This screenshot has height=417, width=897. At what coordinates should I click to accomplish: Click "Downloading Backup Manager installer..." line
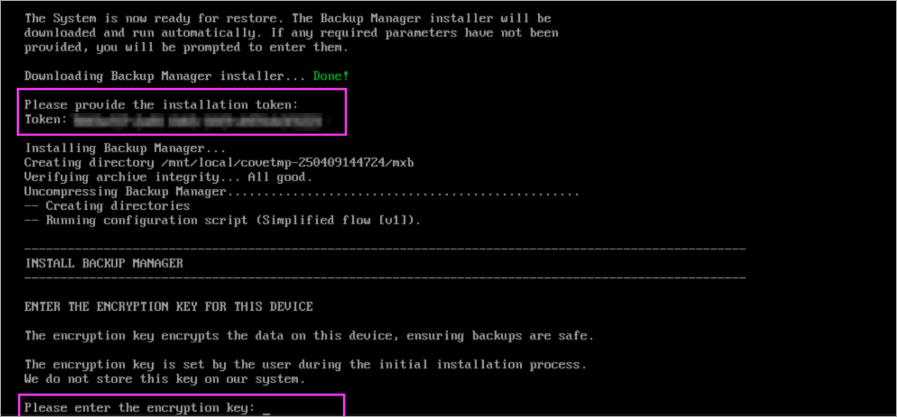[x=164, y=76]
